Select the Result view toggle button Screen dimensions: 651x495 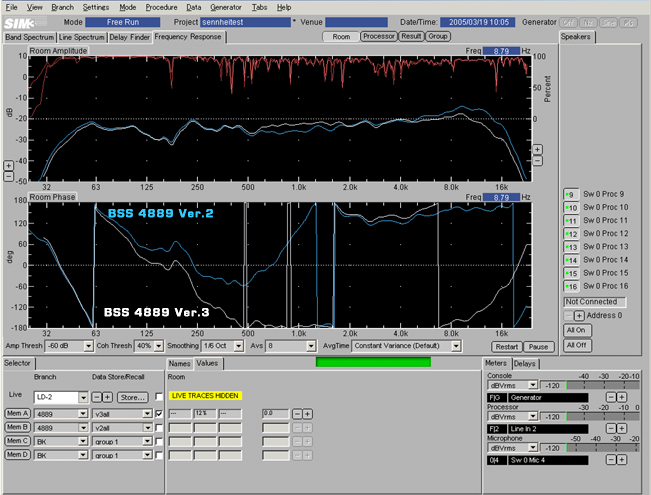(411, 37)
